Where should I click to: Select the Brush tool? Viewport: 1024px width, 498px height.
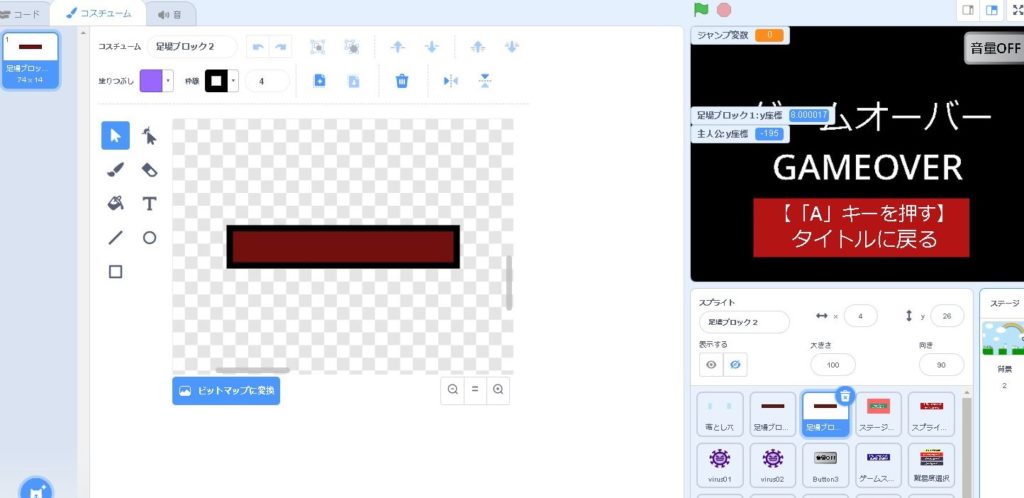pyautogui.click(x=116, y=170)
